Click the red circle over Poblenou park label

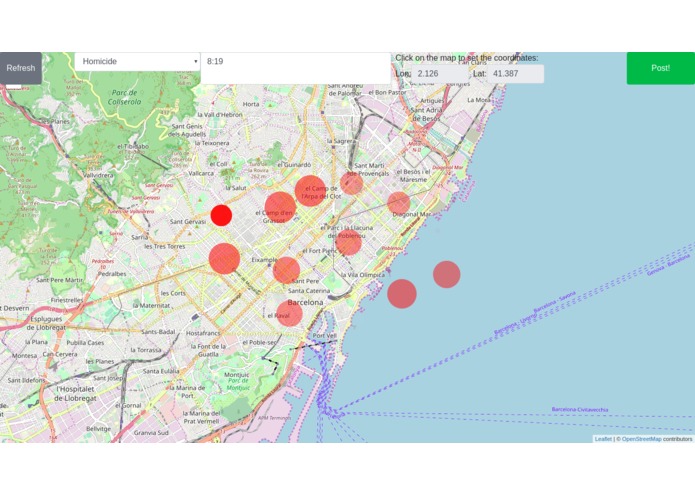click(348, 242)
